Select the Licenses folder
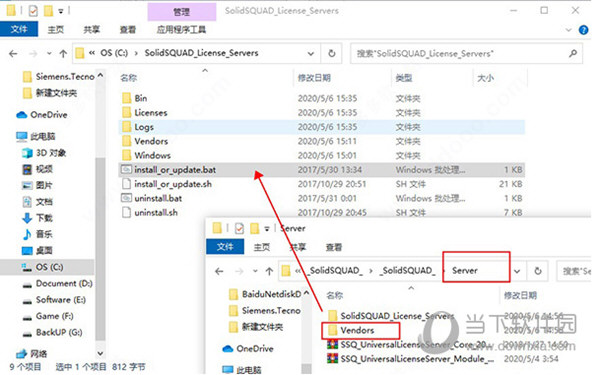Viewport: 600px width, 375px height. pyautogui.click(x=321, y=112)
